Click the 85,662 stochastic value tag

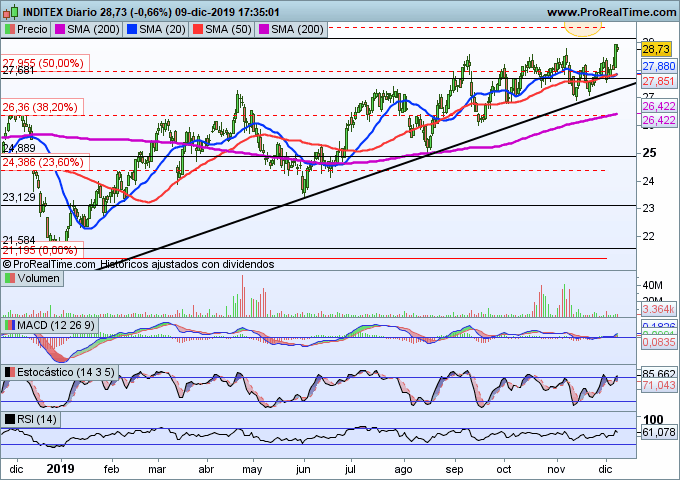coord(659,374)
